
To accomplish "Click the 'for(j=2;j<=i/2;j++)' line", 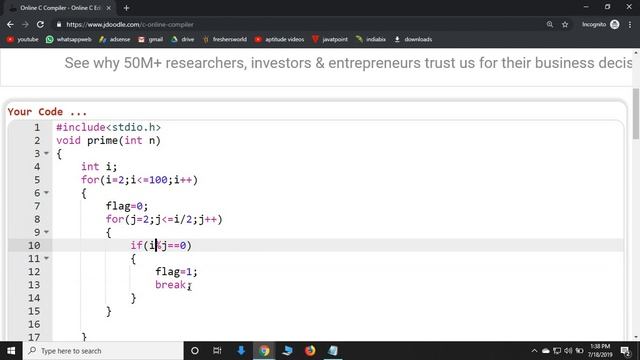I will click(x=164, y=219).
